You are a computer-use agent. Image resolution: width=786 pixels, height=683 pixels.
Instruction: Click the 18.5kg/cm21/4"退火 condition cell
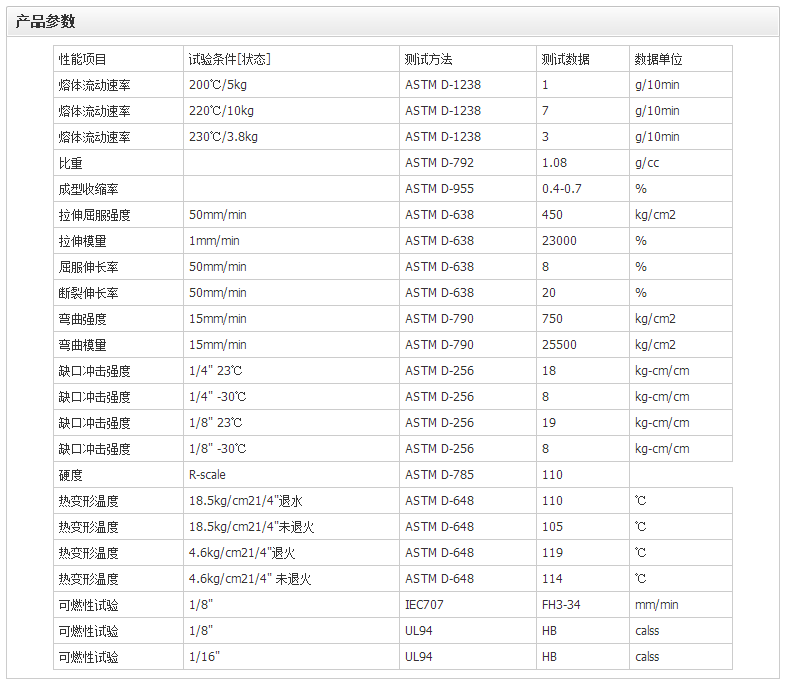point(291,502)
